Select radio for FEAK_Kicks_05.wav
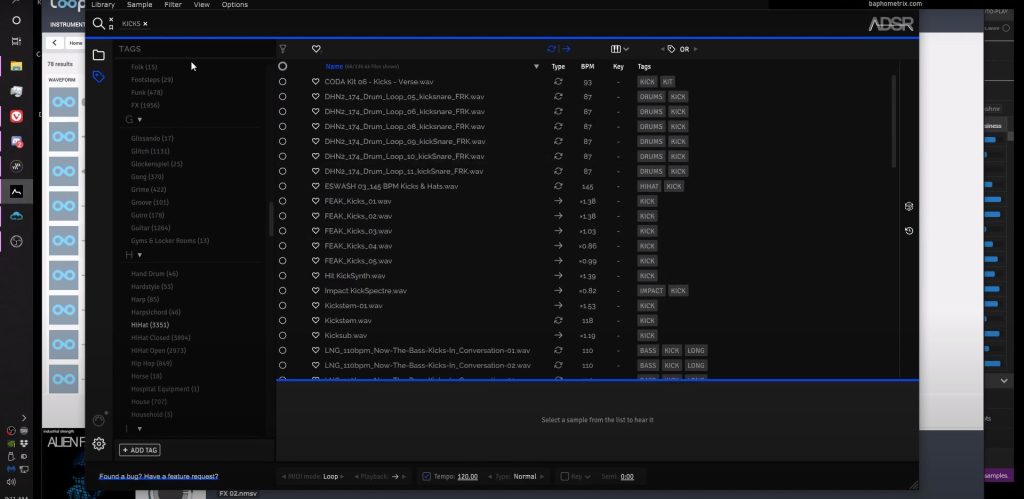Screen dimensions: 1024x499 click(282, 261)
